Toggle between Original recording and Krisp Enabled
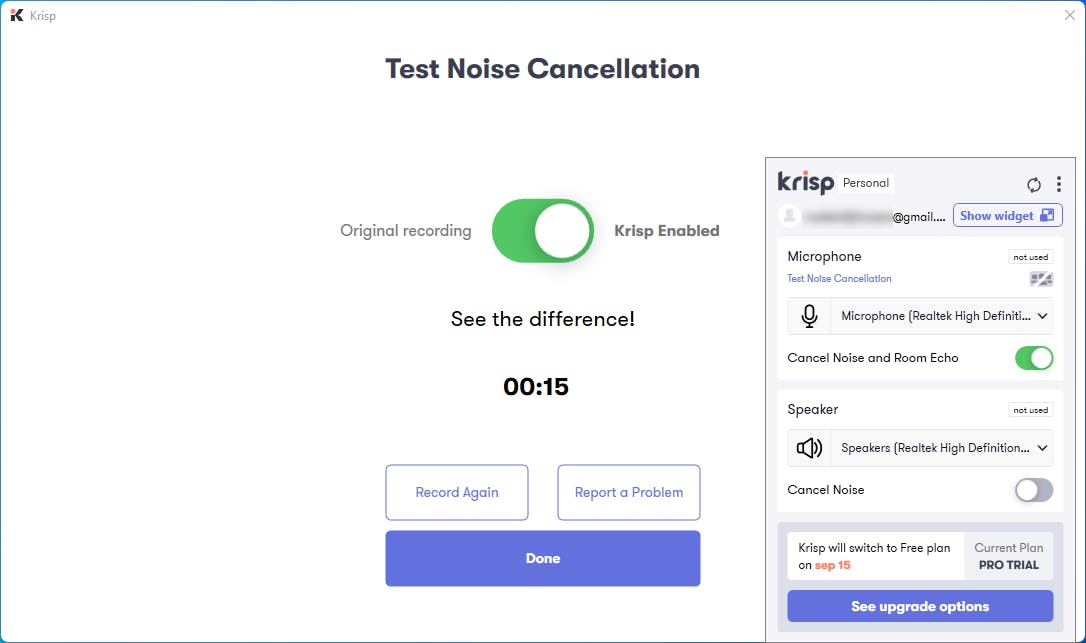Viewport: 1086px width, 643px height. (x=543, y=231)
